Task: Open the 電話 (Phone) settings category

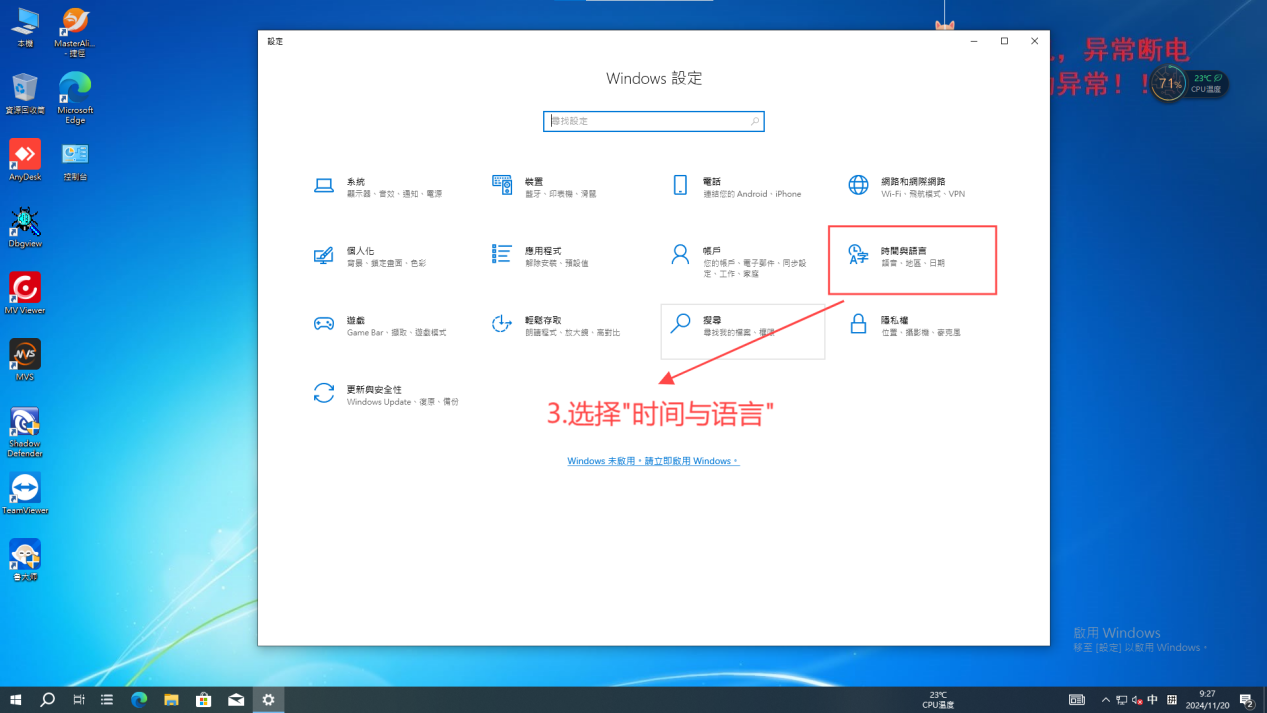Action: tap(735, 187)
